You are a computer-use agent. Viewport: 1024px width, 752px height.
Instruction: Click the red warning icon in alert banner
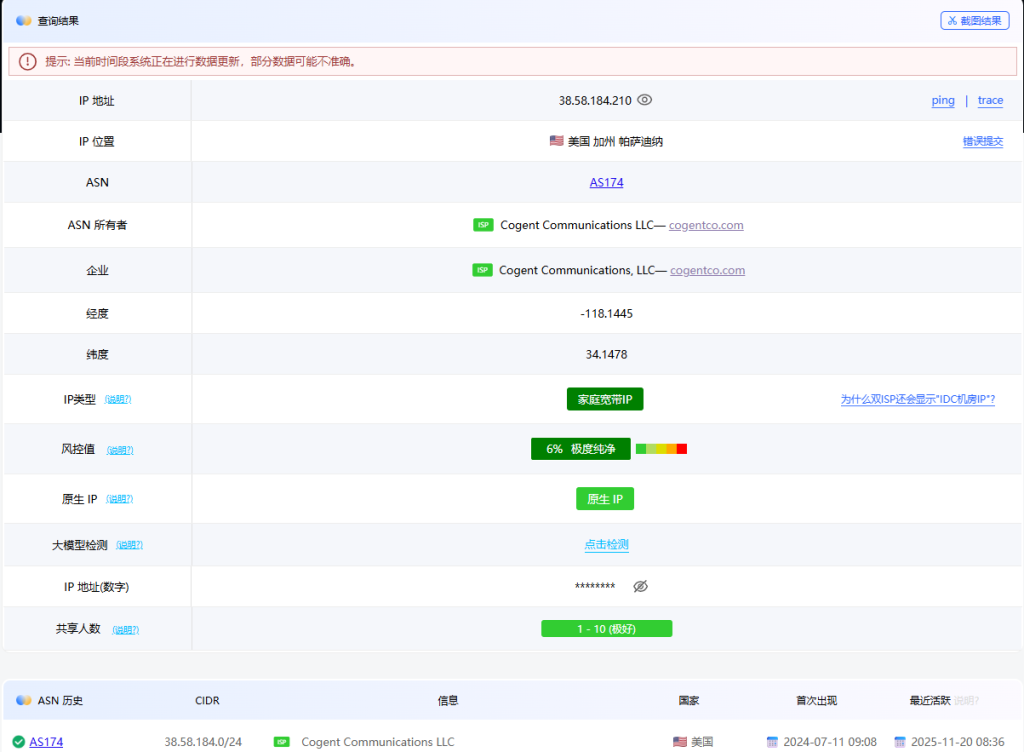[x=27, y=61]
